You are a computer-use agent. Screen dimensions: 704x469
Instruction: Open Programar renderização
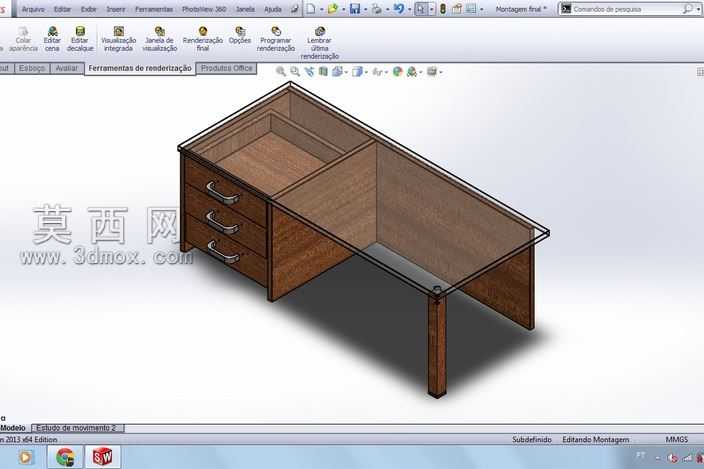coord(276,39)
